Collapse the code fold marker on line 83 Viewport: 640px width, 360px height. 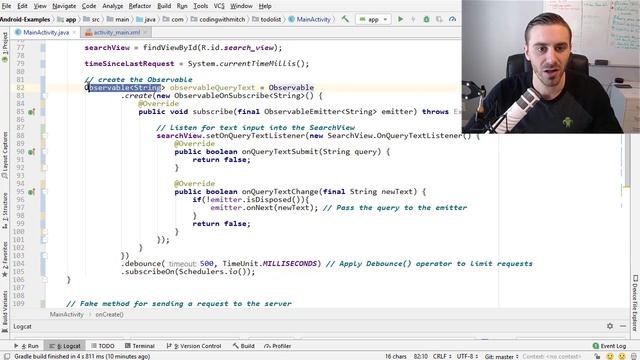tap(44, 96)
